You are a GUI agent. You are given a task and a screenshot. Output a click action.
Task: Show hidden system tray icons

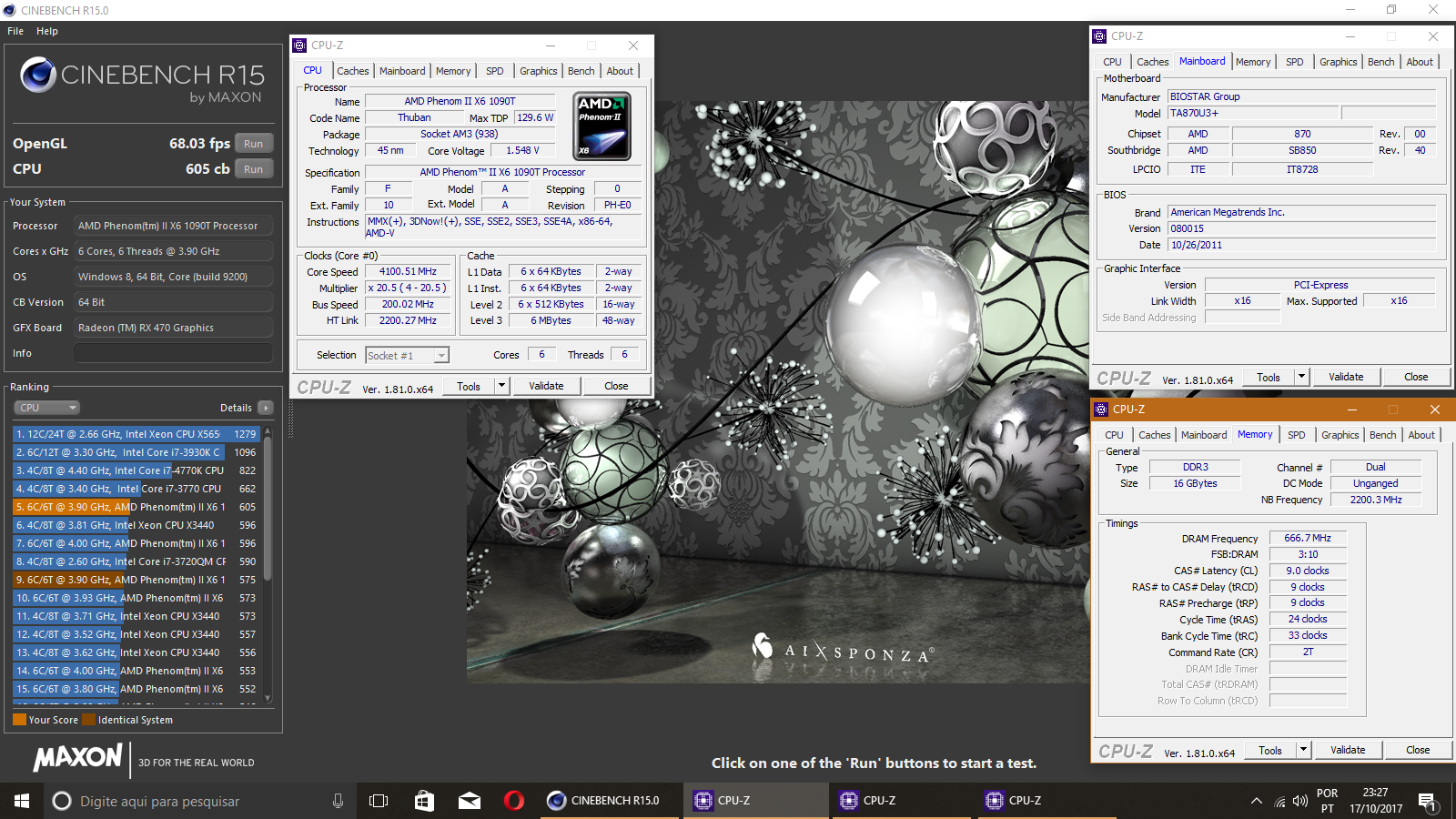click(x=1257, y=802)
